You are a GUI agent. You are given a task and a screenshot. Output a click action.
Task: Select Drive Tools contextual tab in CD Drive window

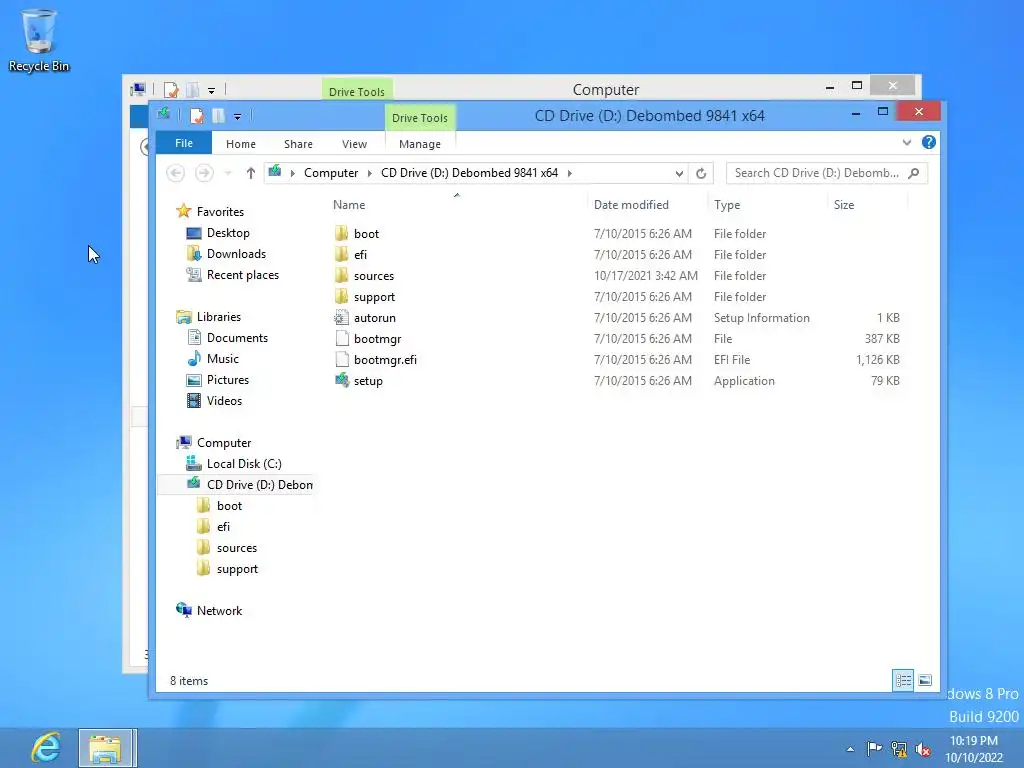point(420,118)
